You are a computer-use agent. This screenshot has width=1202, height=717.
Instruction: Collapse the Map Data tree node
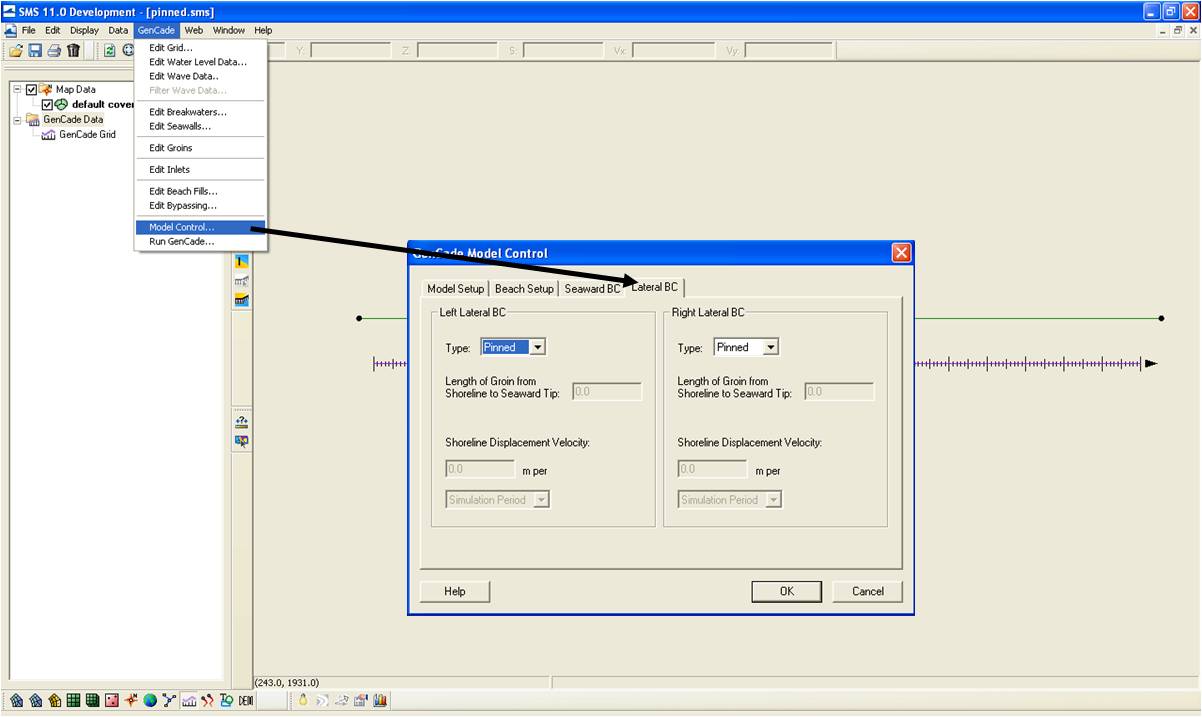(17, 89)
